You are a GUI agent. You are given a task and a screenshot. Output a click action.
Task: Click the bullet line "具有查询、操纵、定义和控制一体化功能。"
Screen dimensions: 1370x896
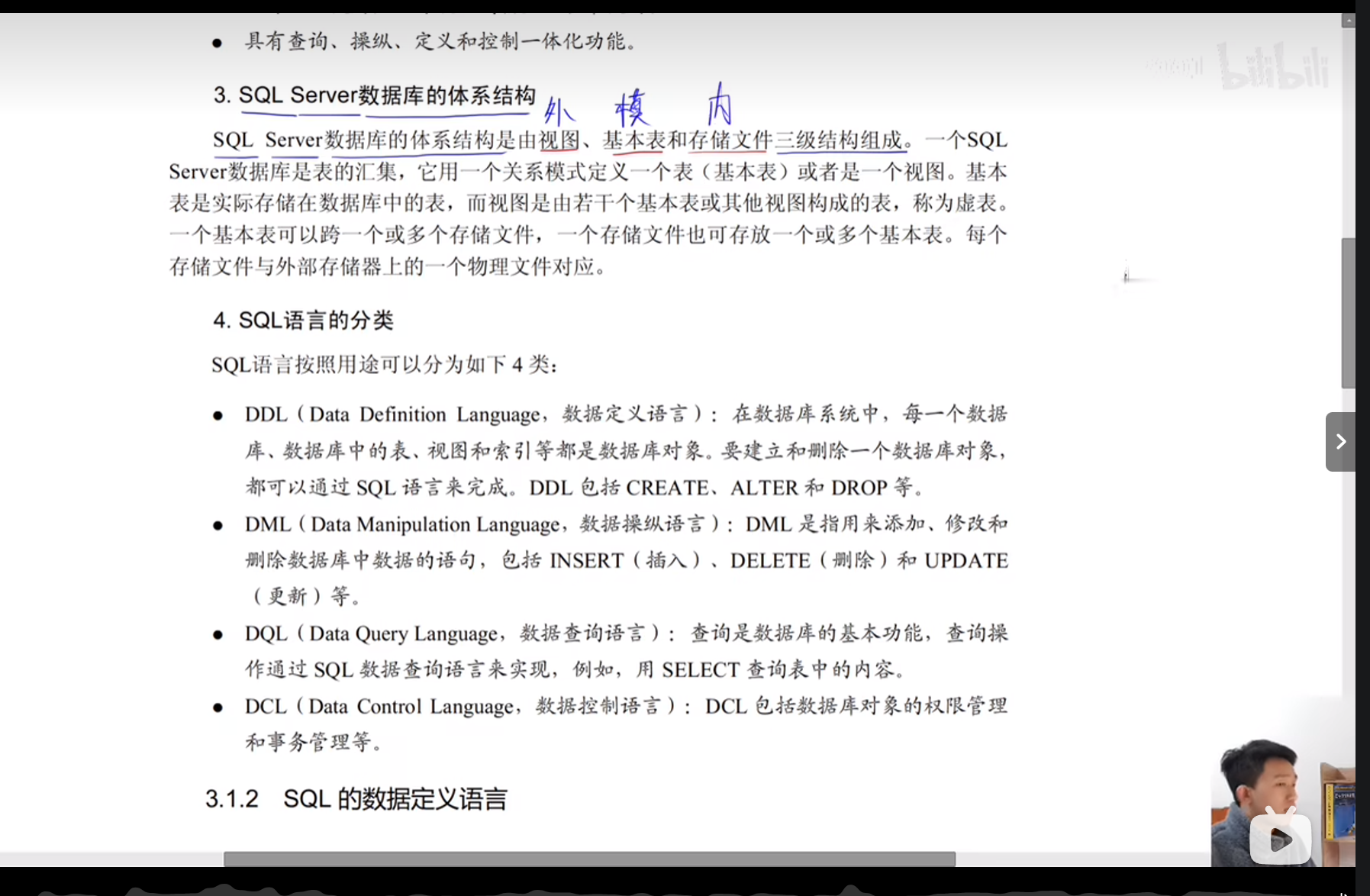(441, 41)
